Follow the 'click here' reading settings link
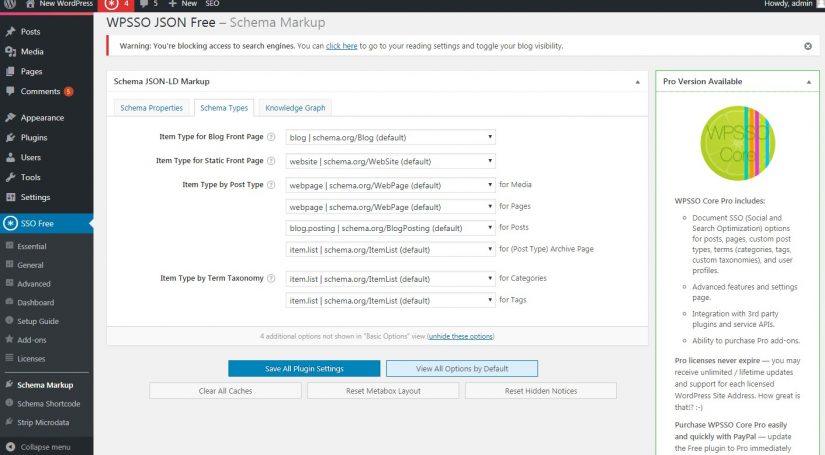Screen dimensions: 825x455 341,46
